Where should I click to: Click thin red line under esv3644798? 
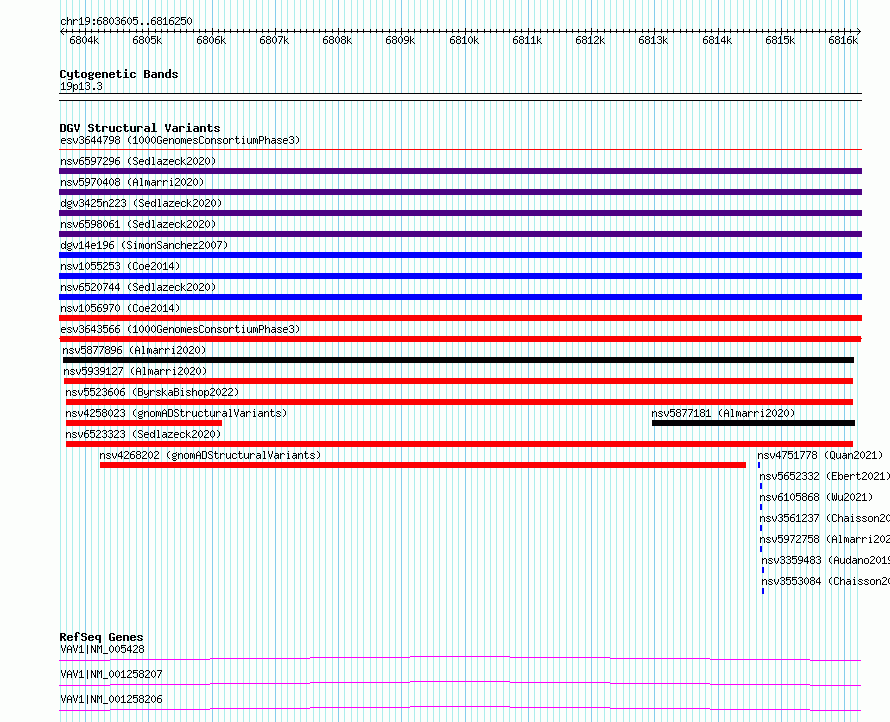coord(460,150)
